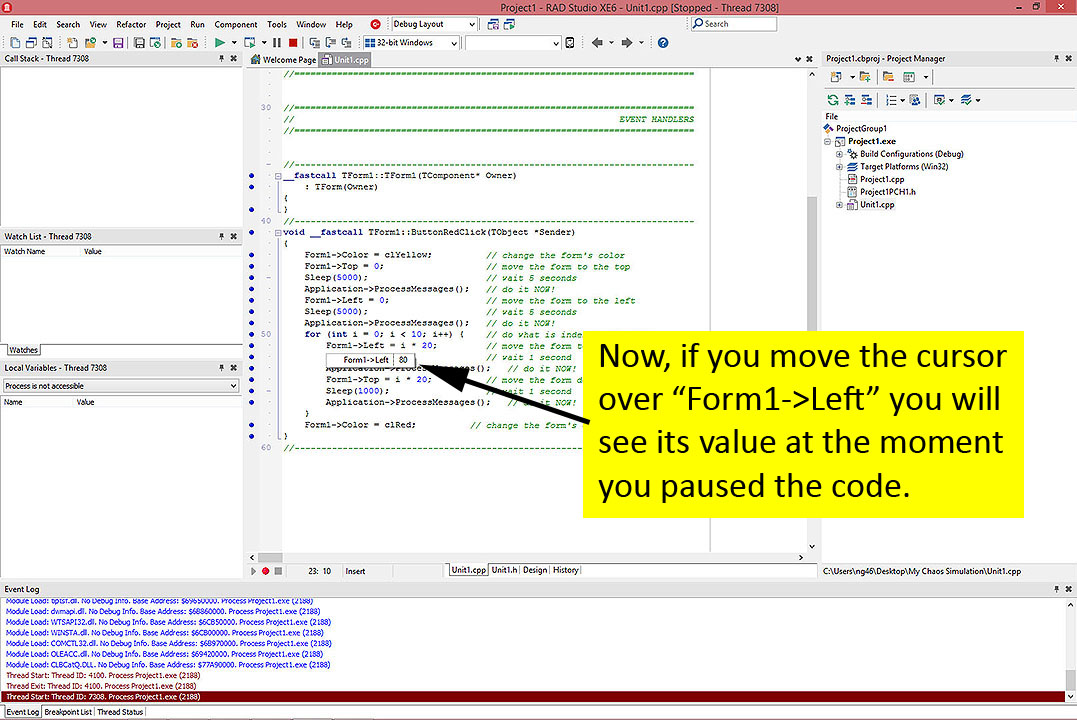Click the Trace Into debug icon
The height and width of the screenshot is (720, 1077).
coord(315,43)
